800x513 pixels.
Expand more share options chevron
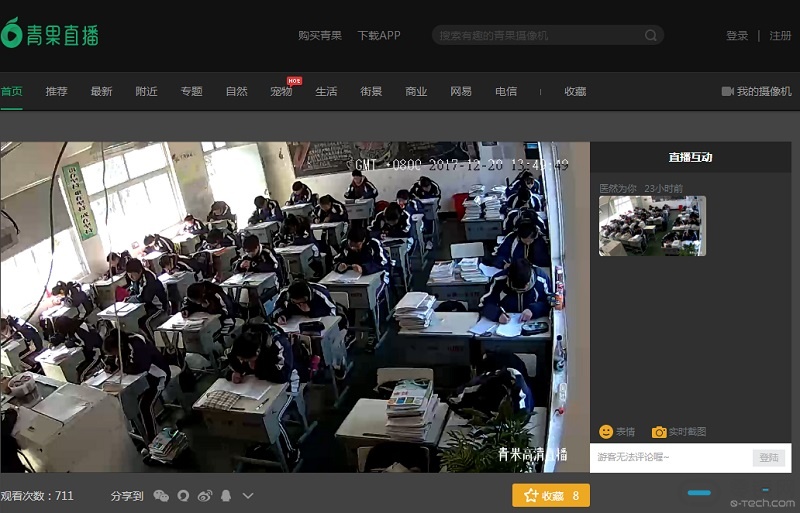[248, 496]
